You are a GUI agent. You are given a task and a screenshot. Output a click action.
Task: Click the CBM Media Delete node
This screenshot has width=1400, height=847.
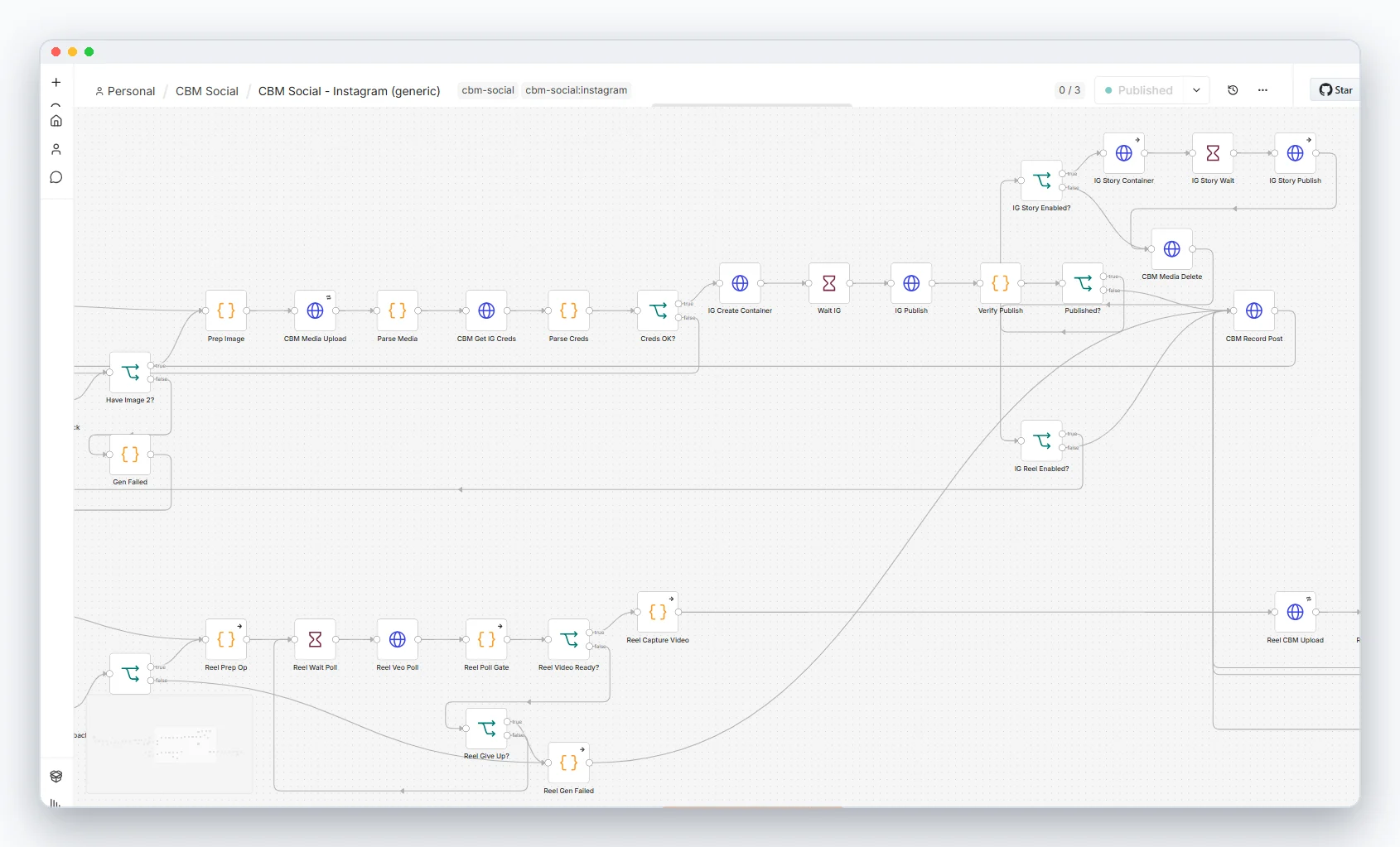click(x=1172, y=249)
